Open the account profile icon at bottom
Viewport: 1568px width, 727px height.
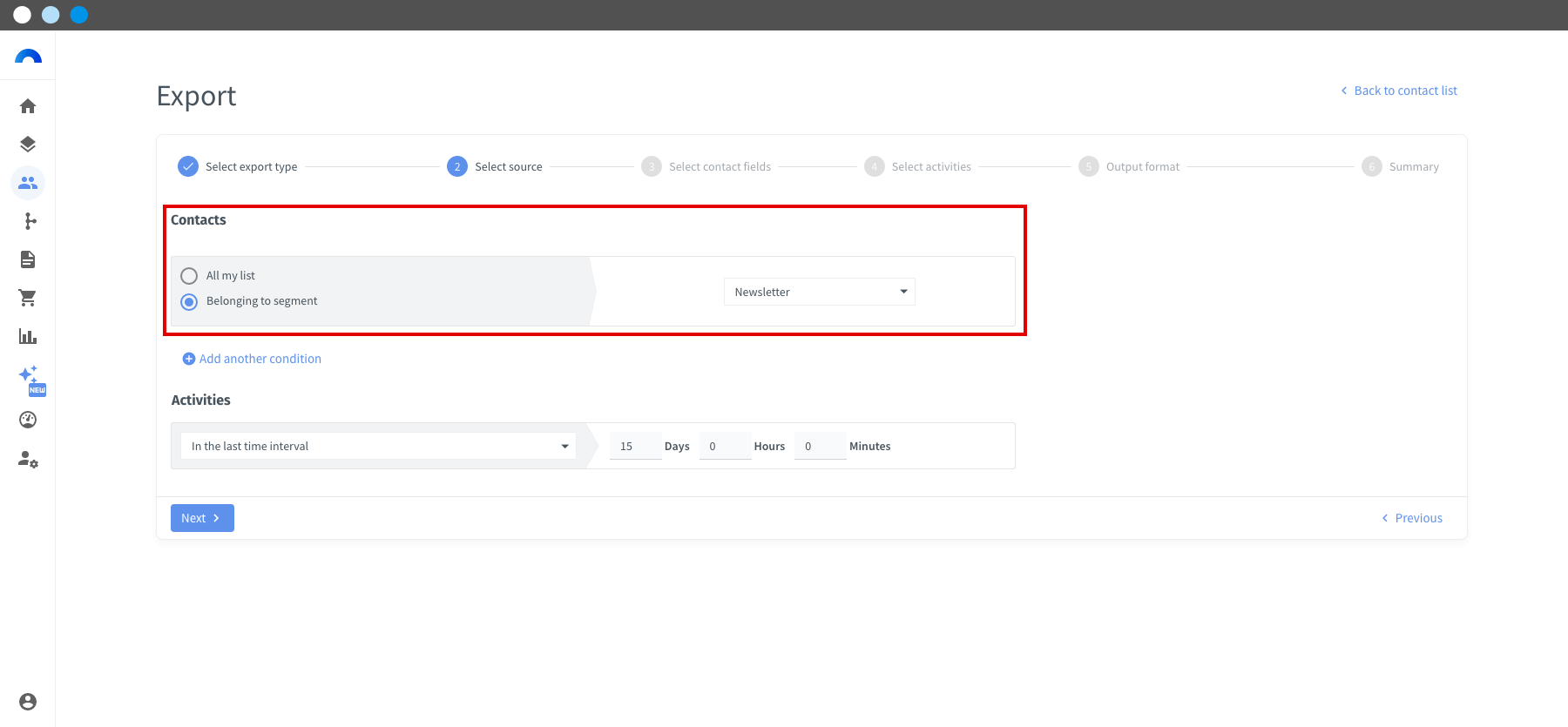pyautogui.click(x=28, y=702)
